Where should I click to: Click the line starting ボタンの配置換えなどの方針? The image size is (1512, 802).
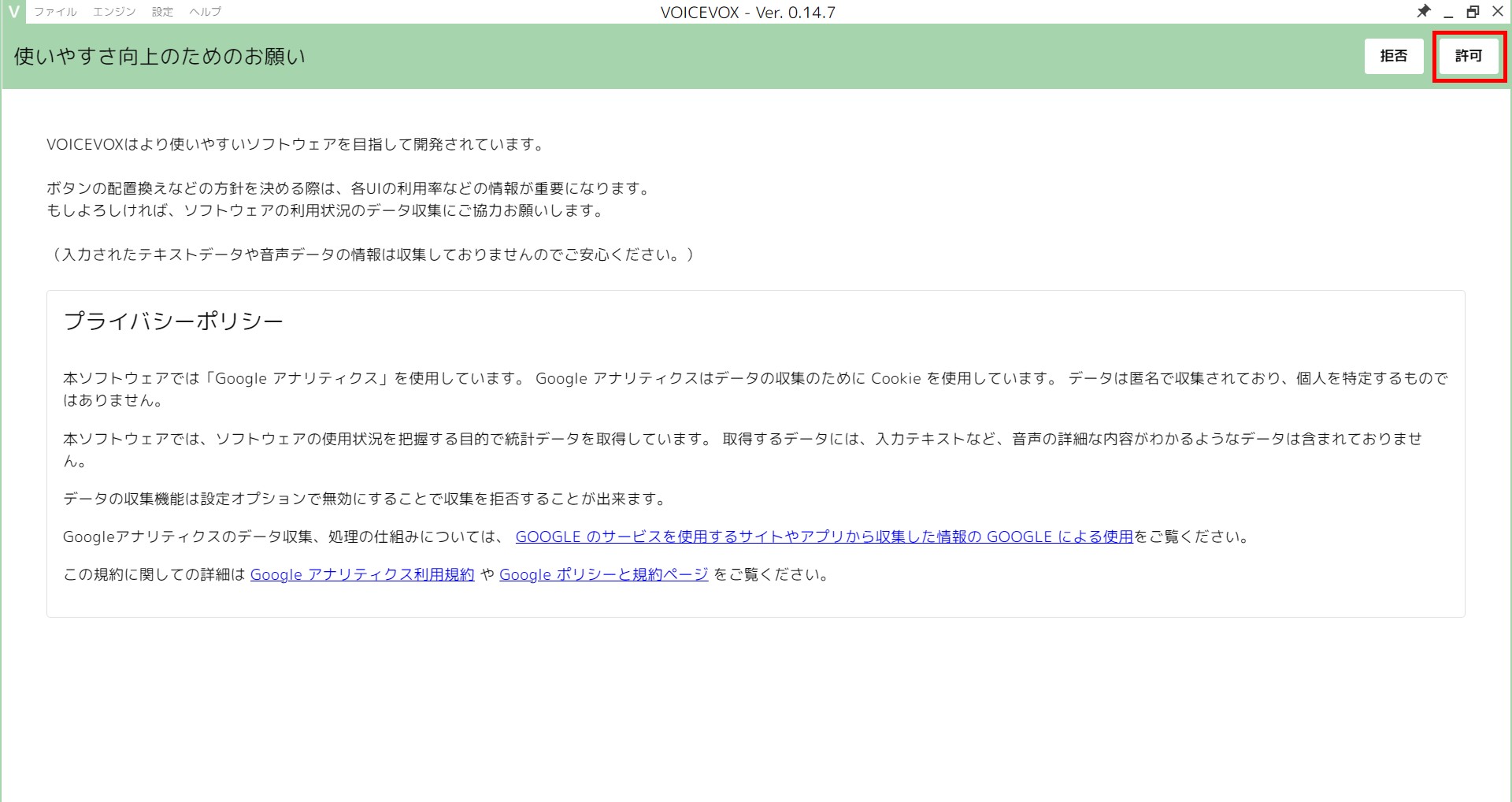tap(350, 188)
